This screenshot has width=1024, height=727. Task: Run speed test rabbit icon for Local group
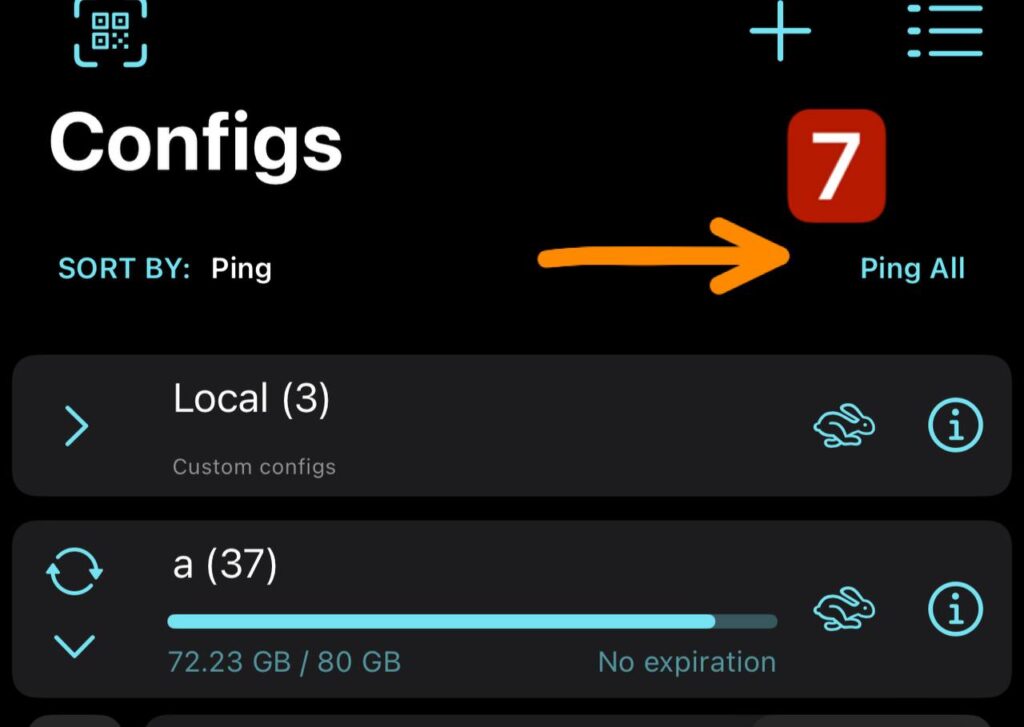click(x=844, y=425)
